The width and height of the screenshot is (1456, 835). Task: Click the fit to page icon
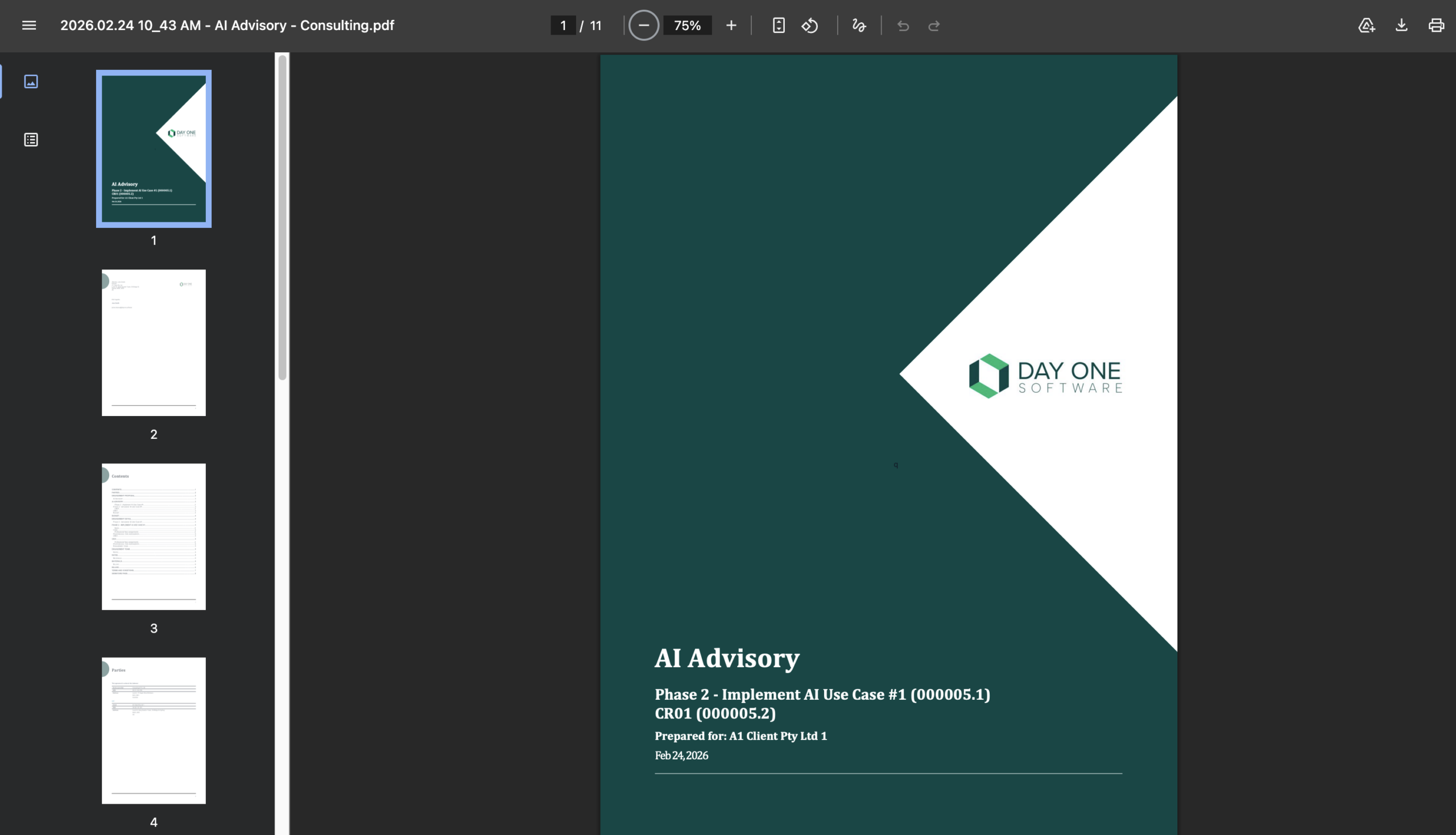click(779, 25)
